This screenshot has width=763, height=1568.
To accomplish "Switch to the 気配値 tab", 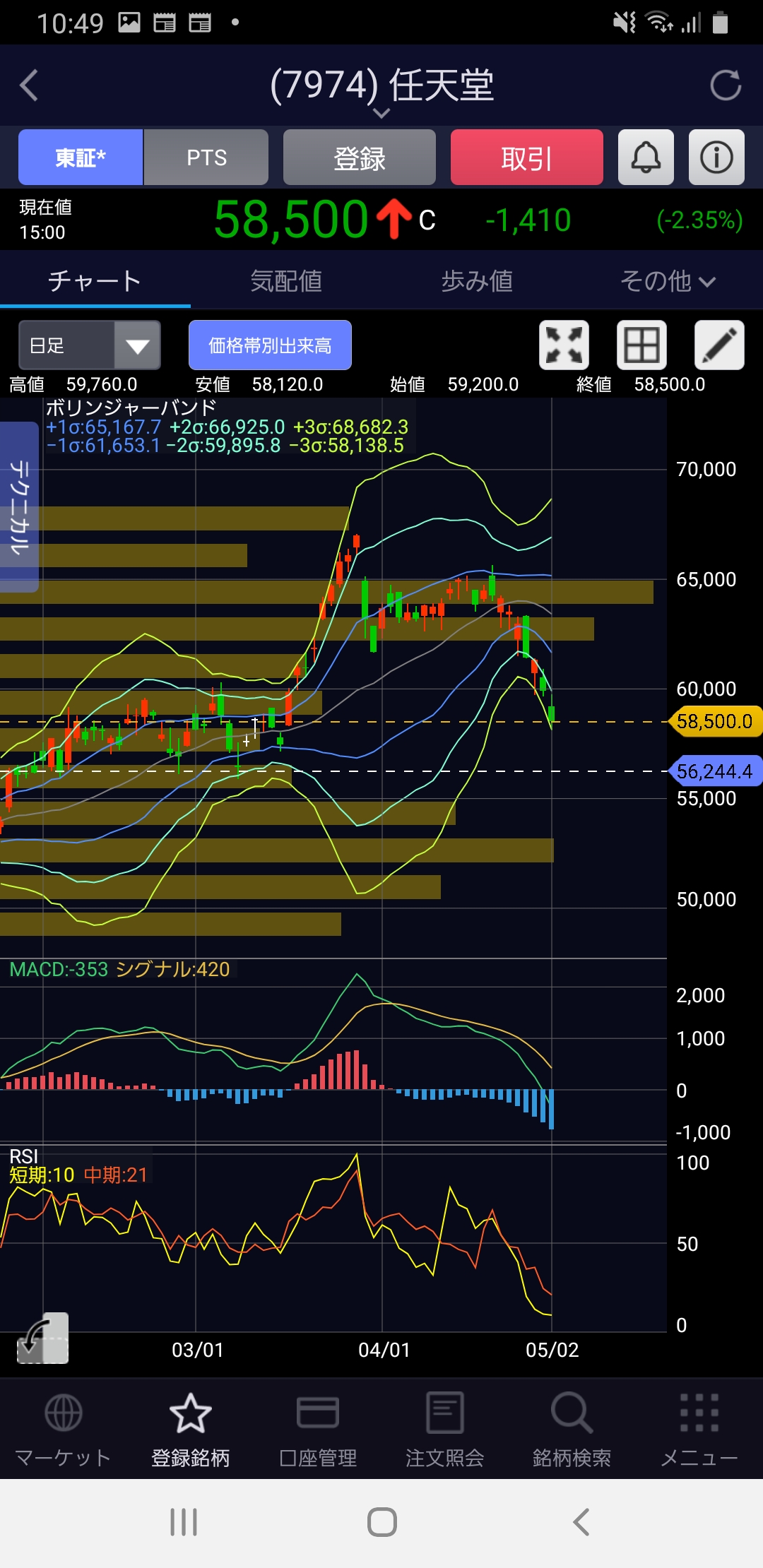I will click(x=286, y=281).
